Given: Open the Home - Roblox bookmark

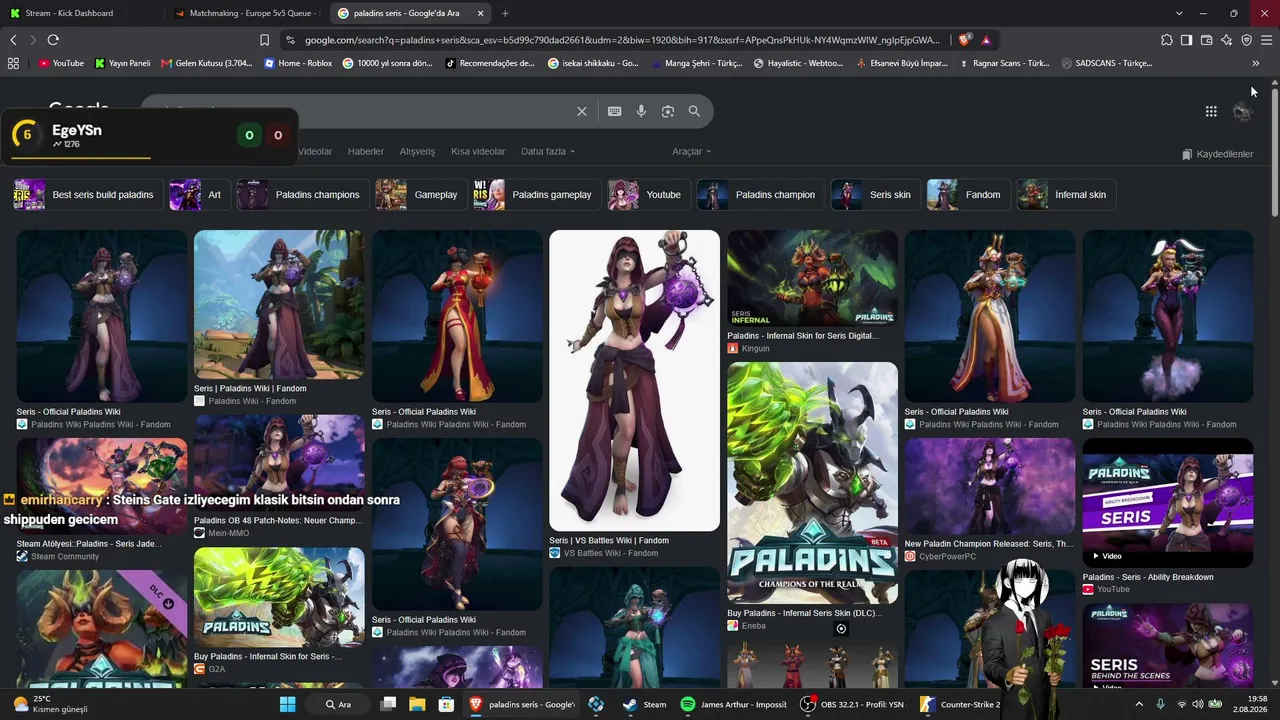Looking at the screenshot, I should click(298, 63).
